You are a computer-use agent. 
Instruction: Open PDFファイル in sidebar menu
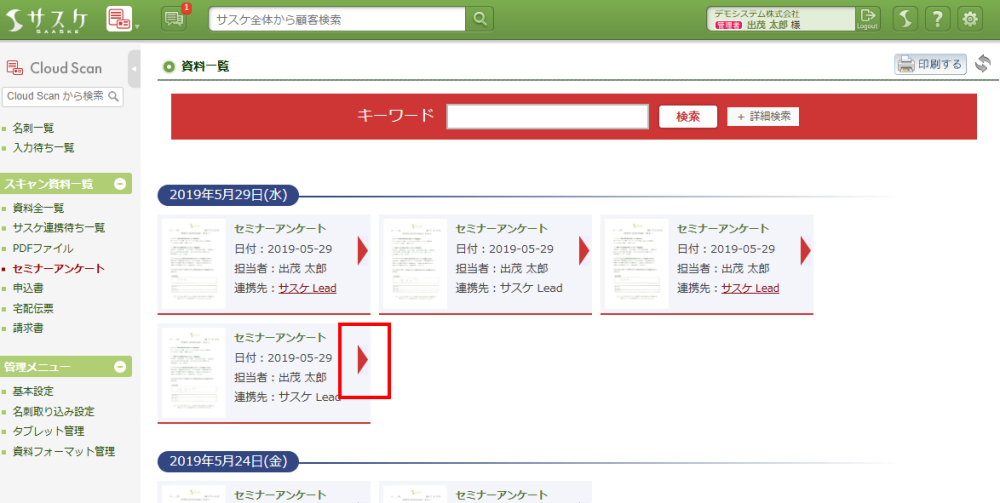[x=42, y=248]
